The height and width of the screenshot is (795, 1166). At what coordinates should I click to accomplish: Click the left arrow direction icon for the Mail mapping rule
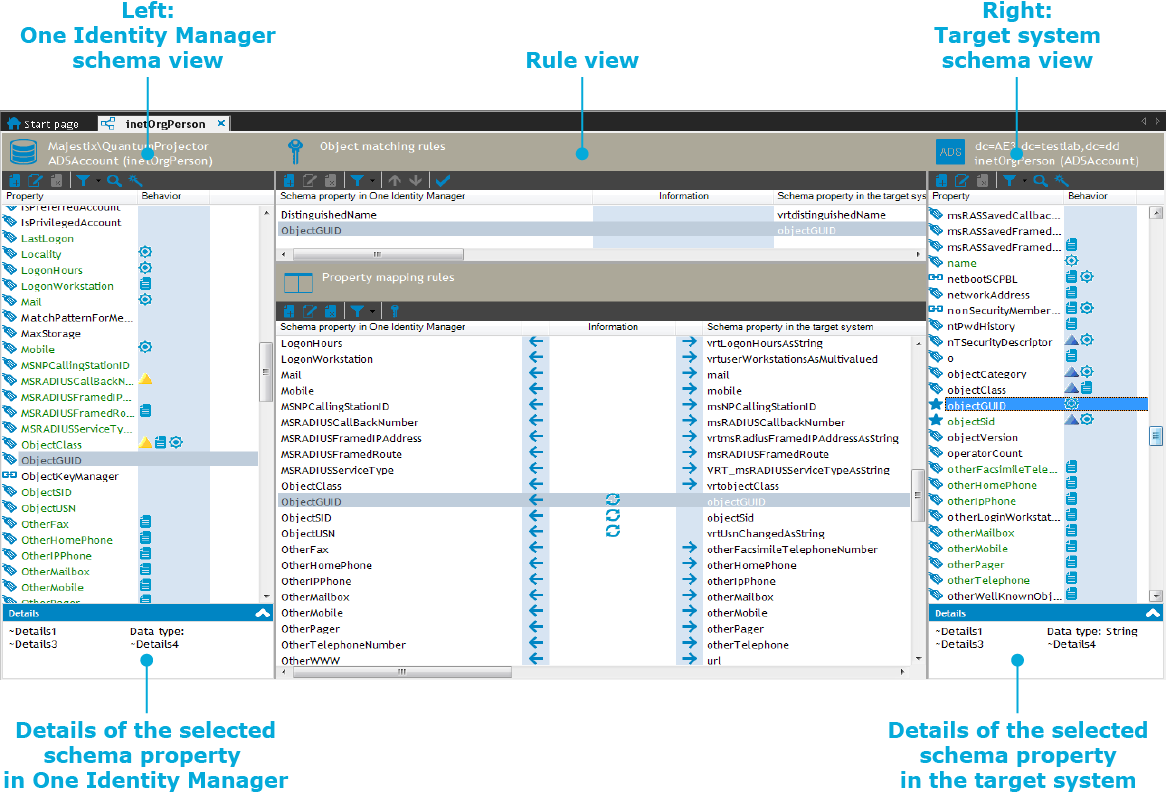point(535,373)
